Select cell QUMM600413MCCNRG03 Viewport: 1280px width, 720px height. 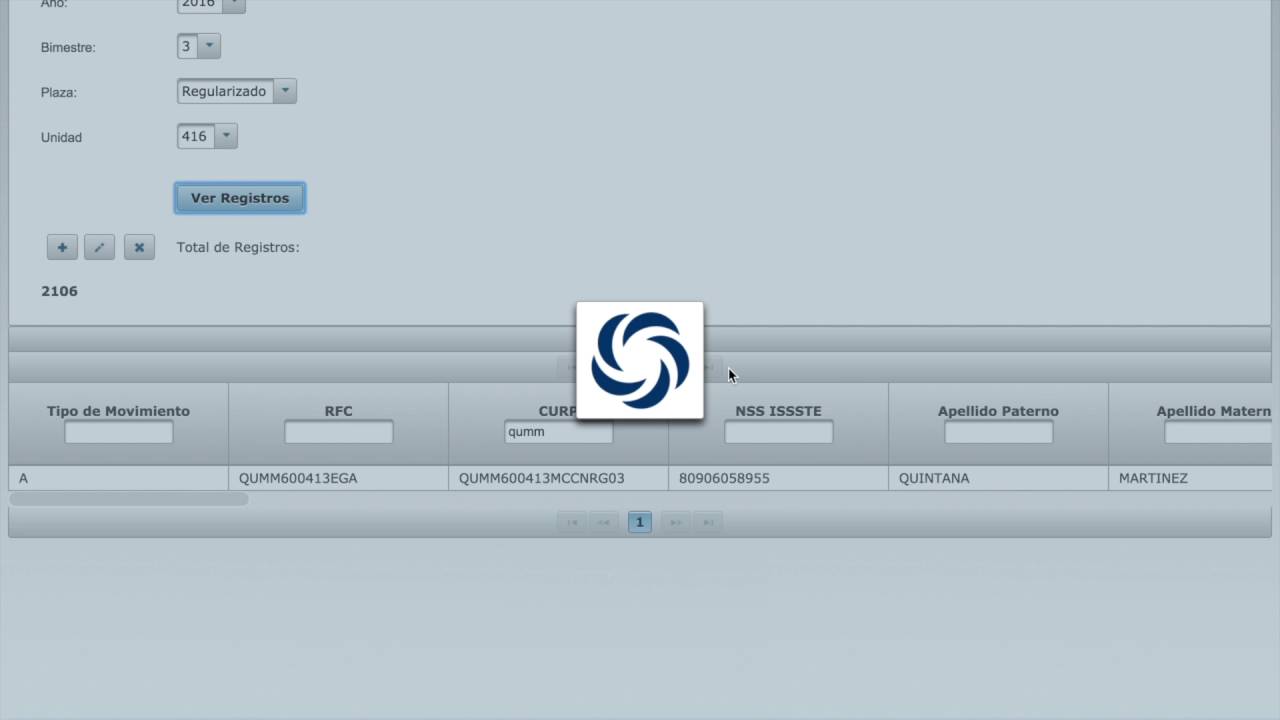click(x=541, y=478)
